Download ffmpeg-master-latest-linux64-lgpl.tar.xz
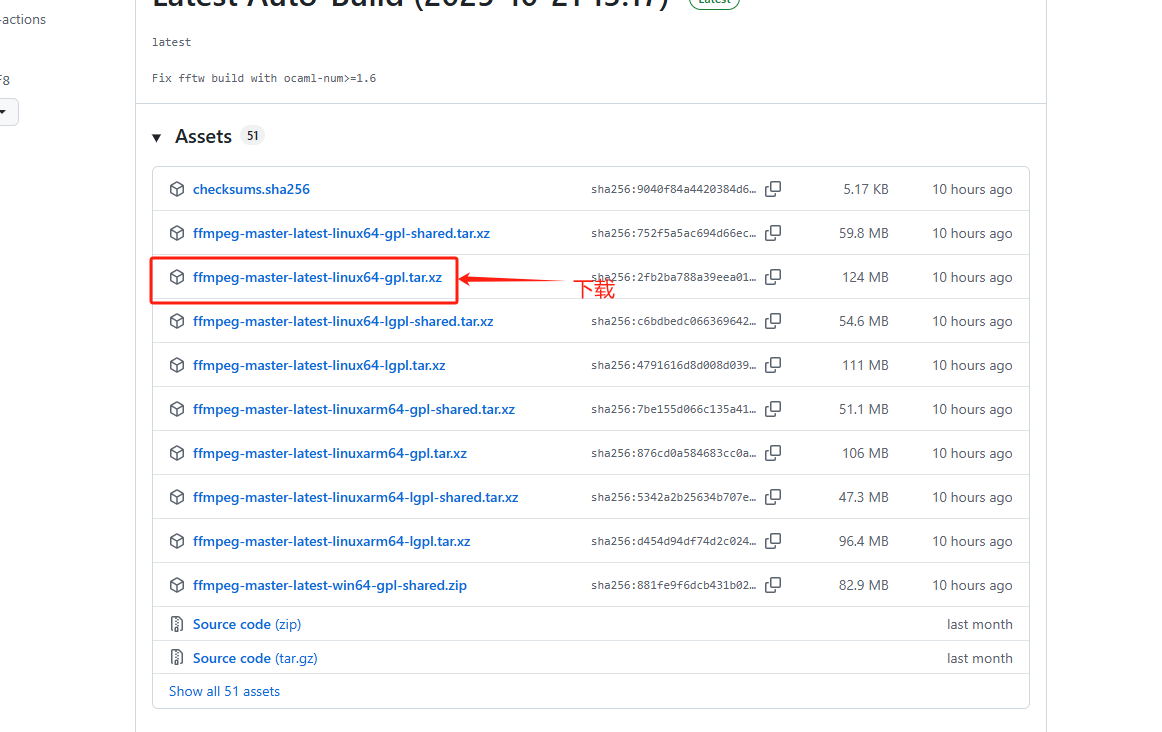The width and height of the screenshot is (1162, 732). point(319,365)
